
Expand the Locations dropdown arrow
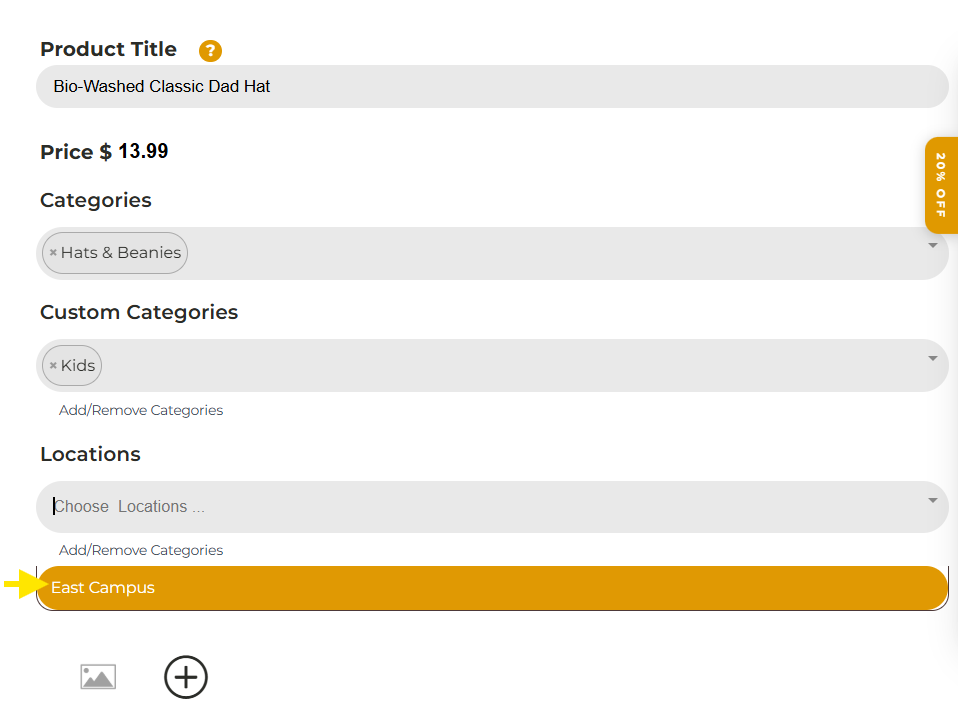[932, 500]
